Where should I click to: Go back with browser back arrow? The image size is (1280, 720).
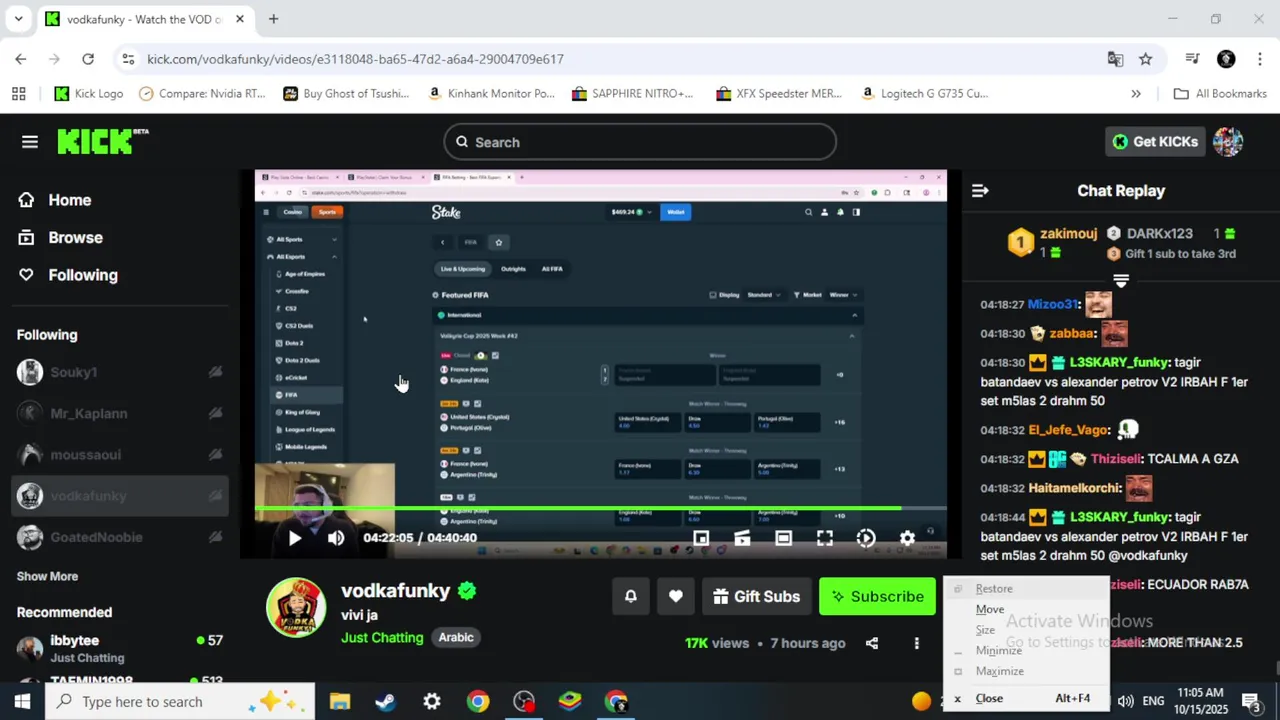tap(21, 59)
